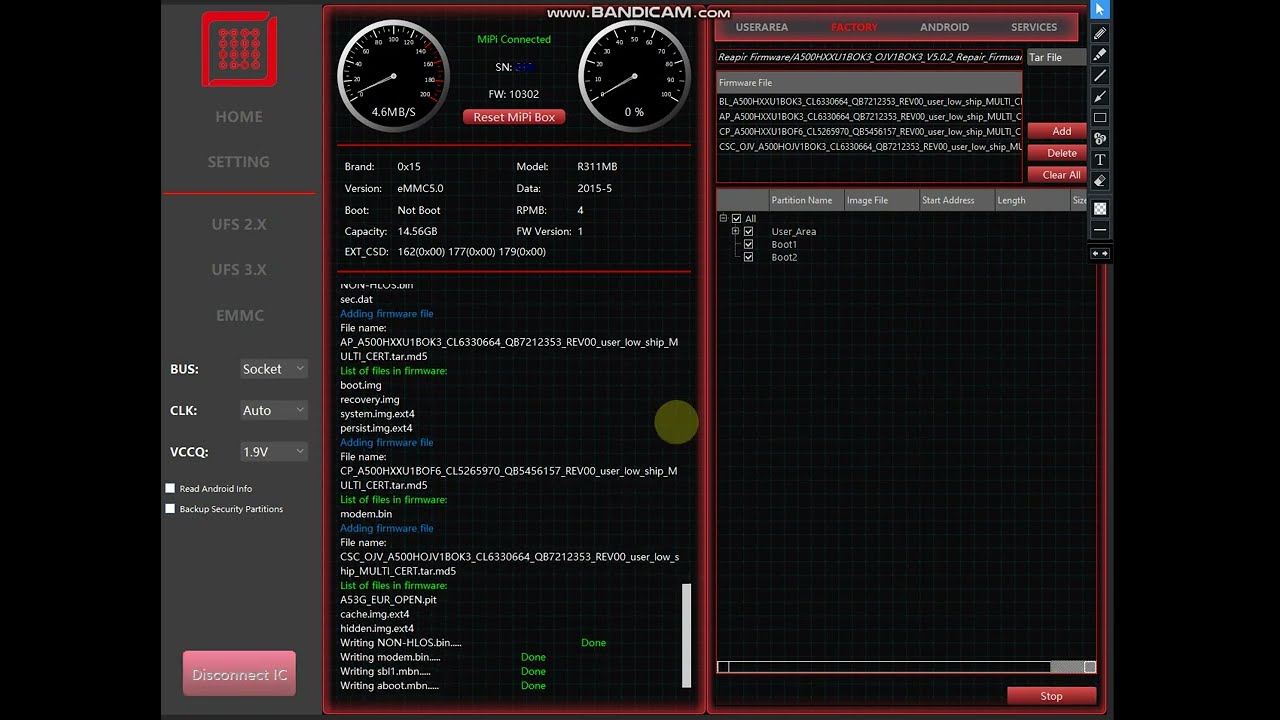Open the CLK Auto dropdown
1280x720 pixels.
pos(274,410)
